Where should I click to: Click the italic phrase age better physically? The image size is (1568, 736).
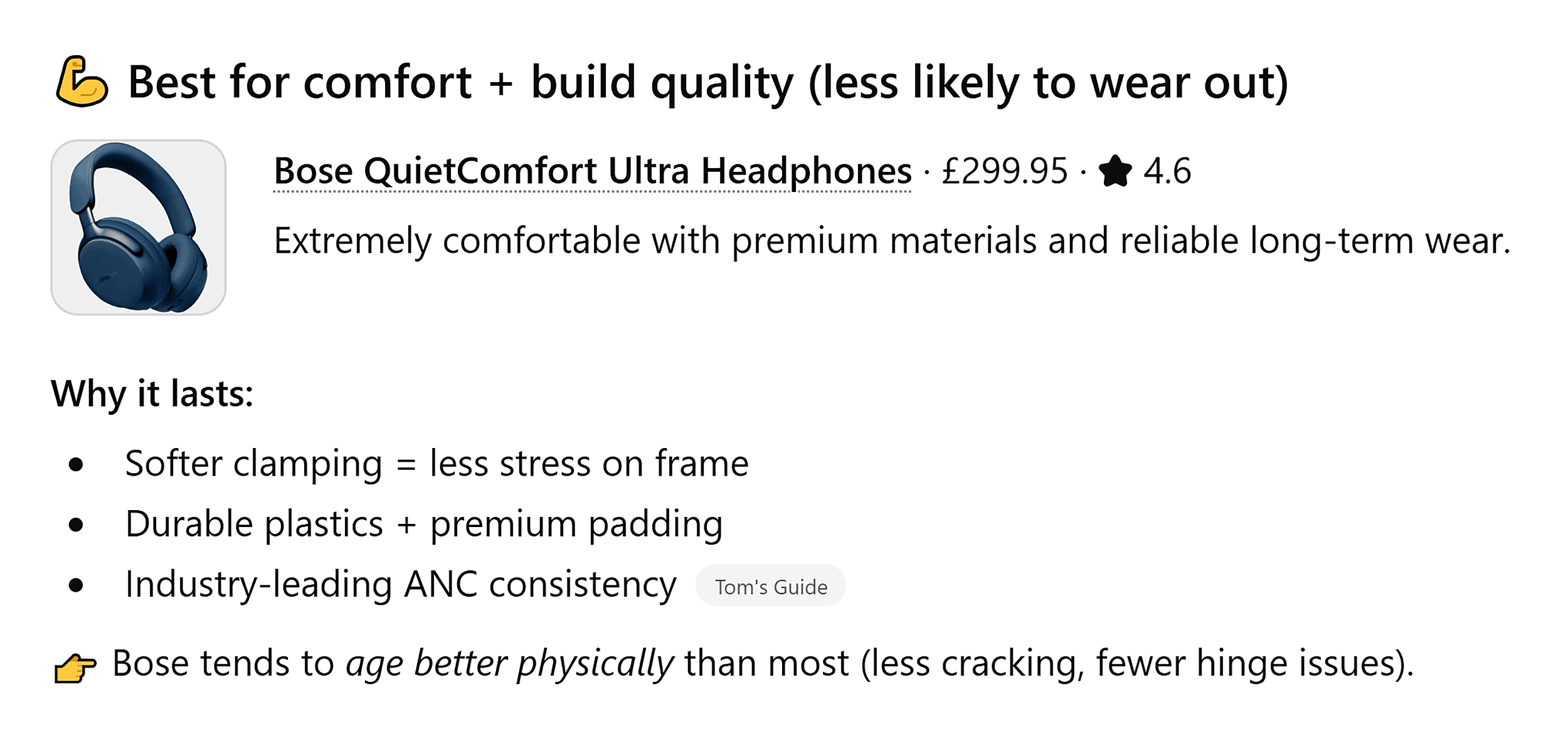pyautogui.click(x=510, y=664)
